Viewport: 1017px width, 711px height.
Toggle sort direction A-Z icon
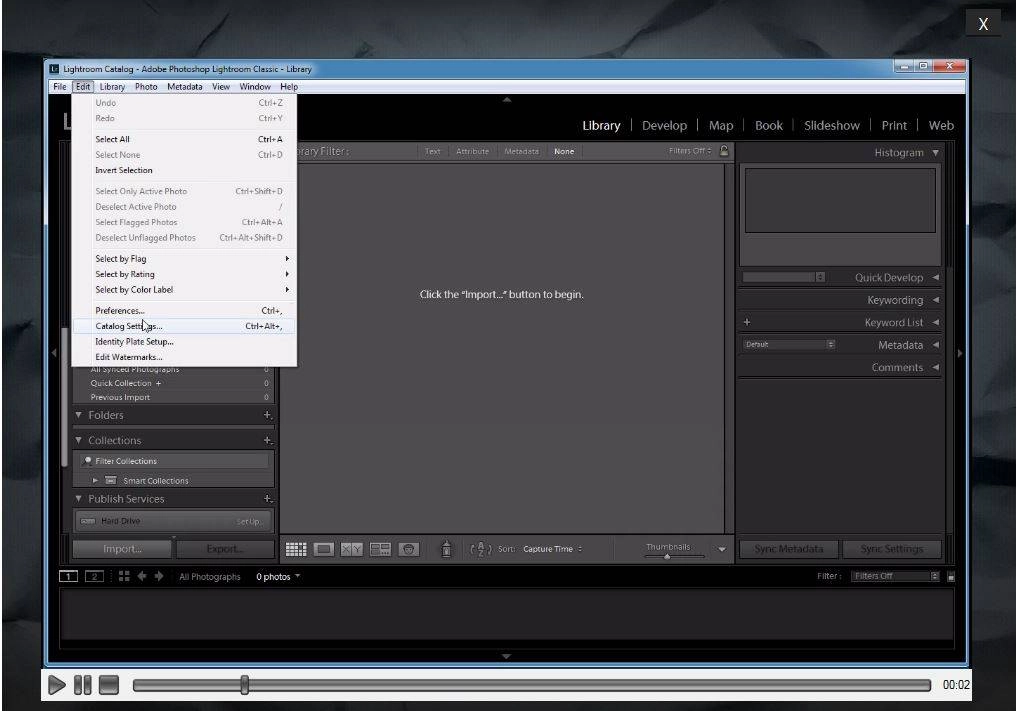(x=481, y=549)
